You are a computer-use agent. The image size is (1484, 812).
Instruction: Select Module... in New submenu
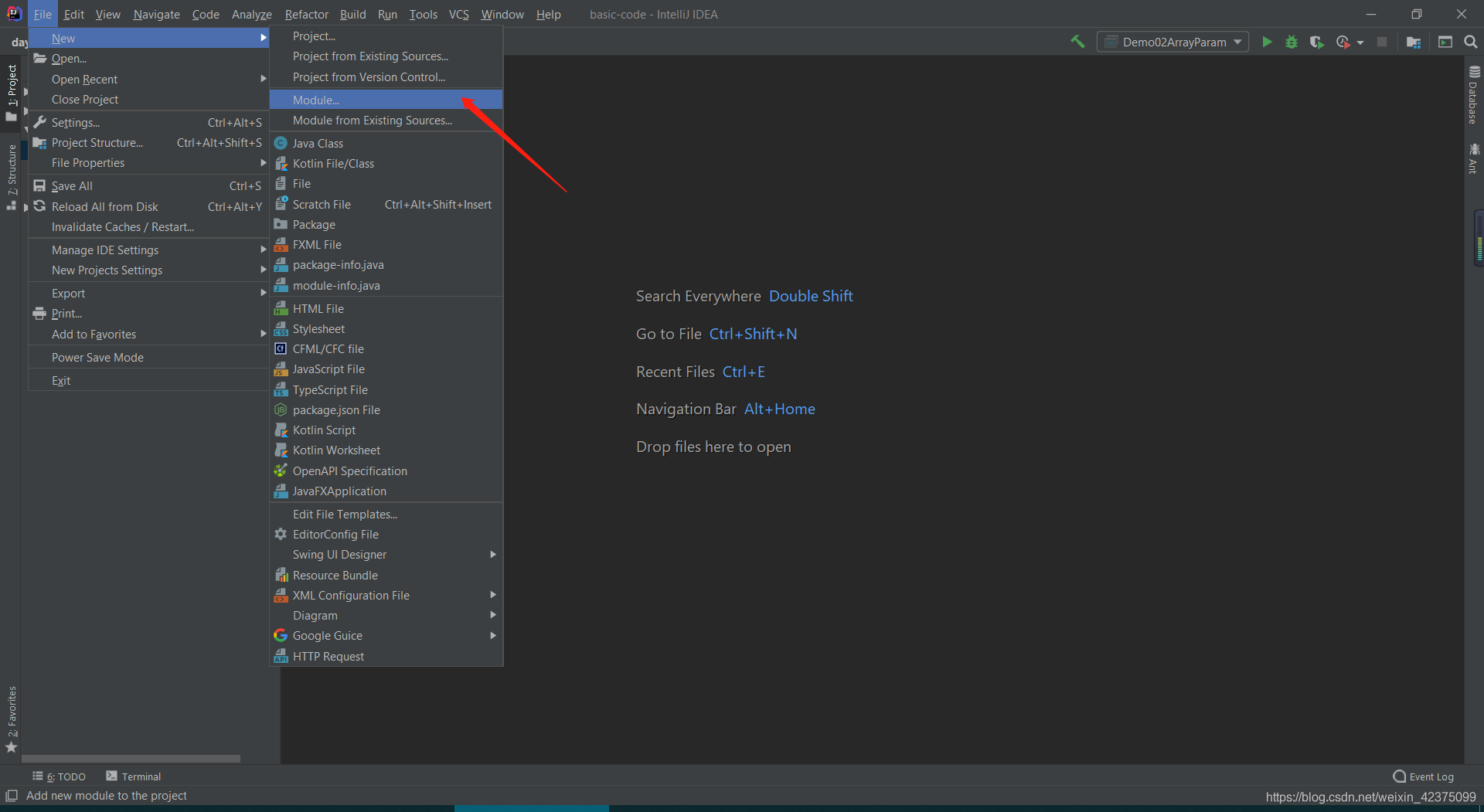point(386,100)
